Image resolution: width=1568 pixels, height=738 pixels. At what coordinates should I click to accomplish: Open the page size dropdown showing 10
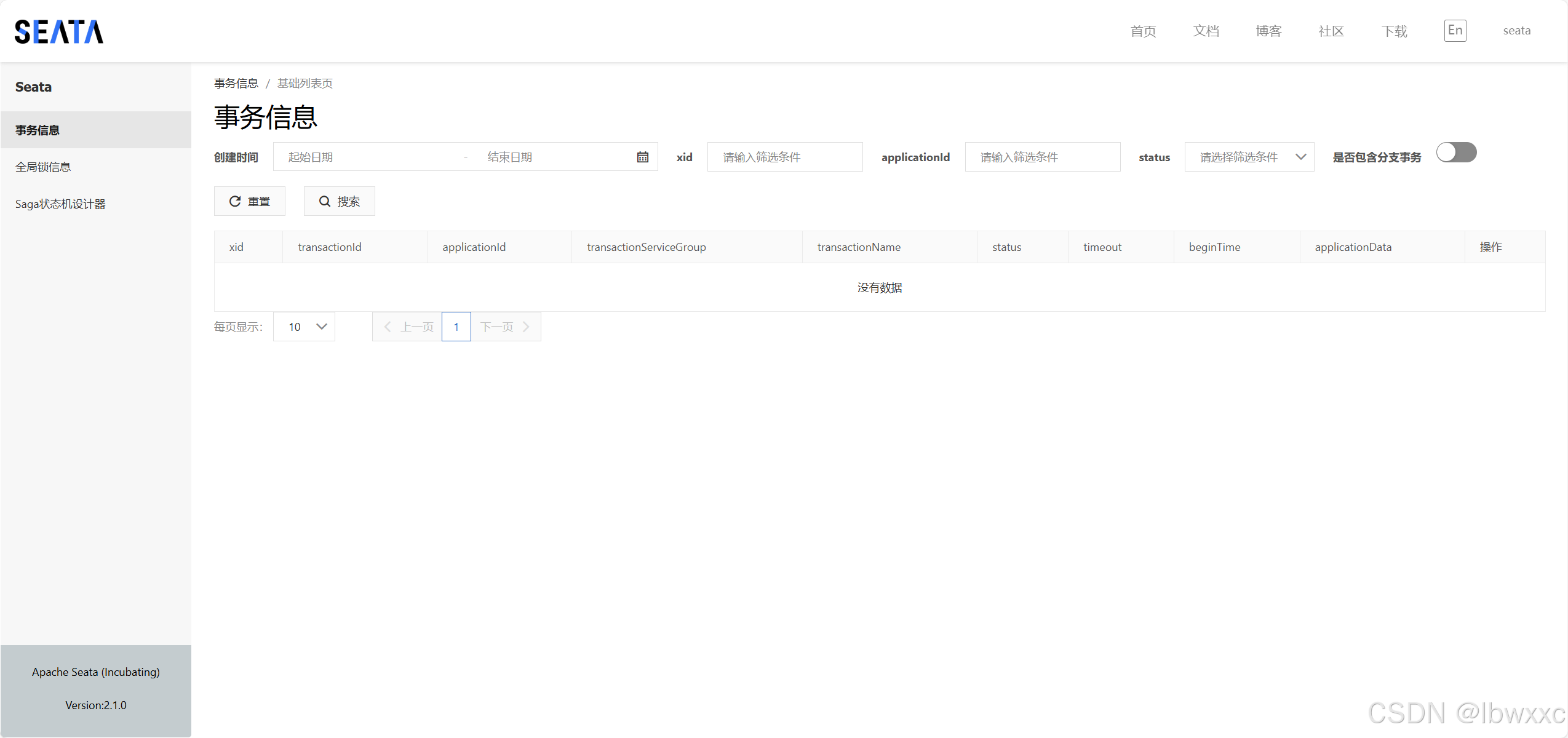(x=304, y=327)
